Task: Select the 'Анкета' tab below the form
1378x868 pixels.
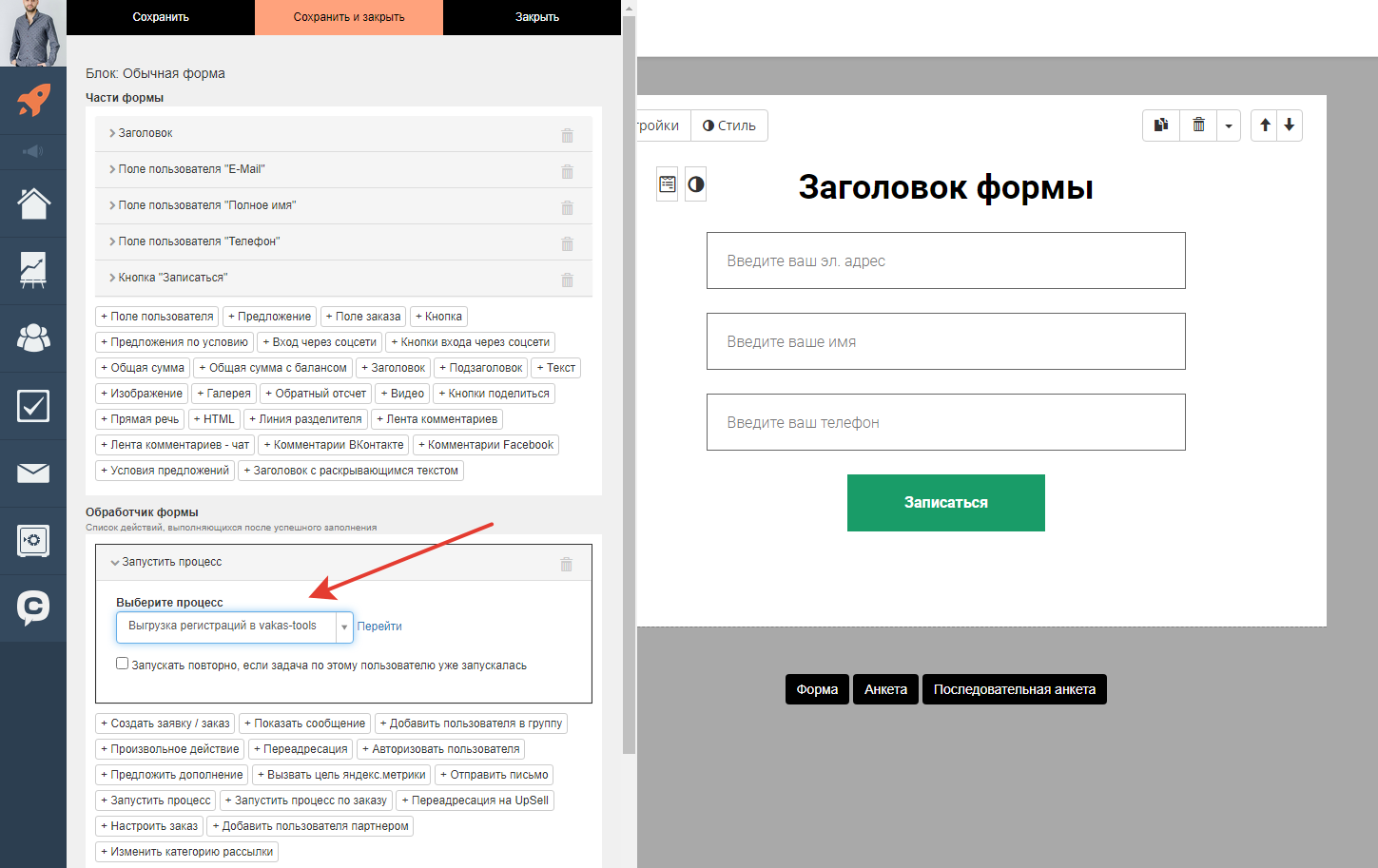Action: point(885,688)
